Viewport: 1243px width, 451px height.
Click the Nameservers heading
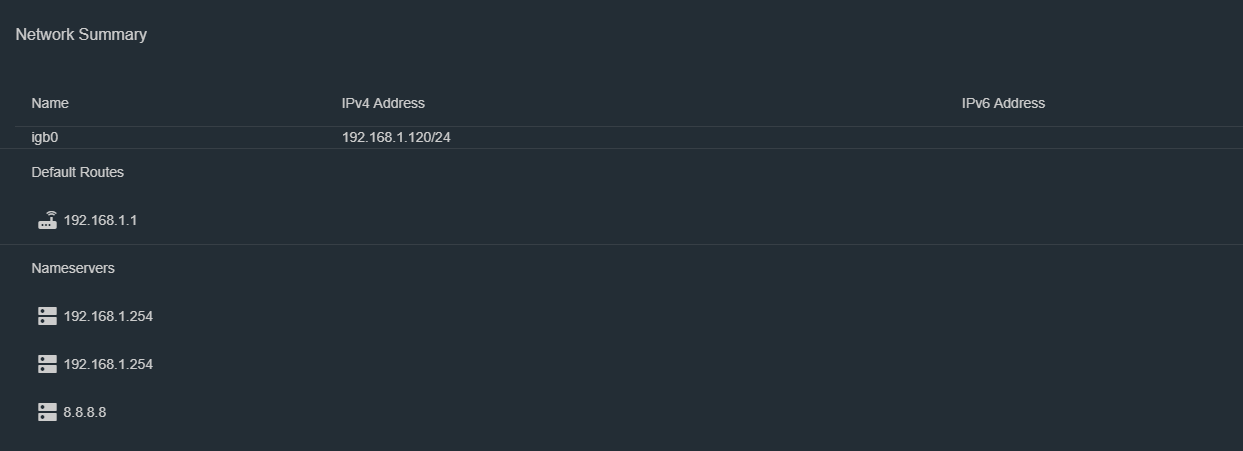tap(73, 268)
